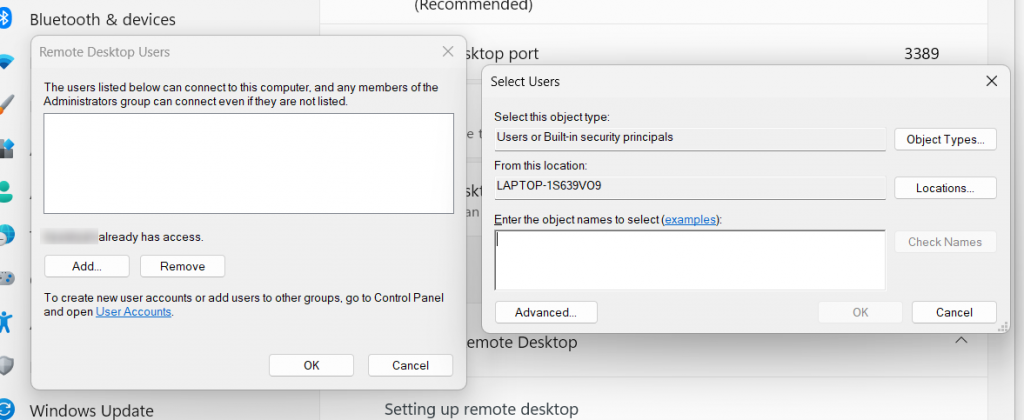Click Add... in Remote Desktop Users dialog

point(87,267)
